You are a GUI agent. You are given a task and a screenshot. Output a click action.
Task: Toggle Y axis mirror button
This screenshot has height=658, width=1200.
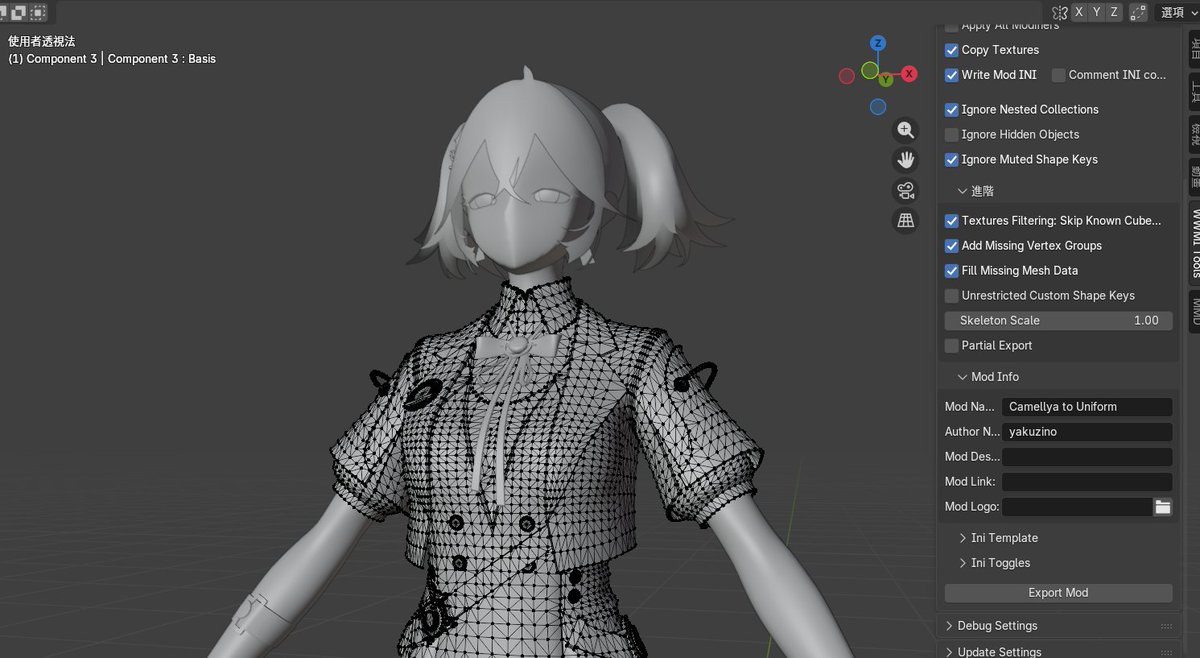pos(1097,12)
